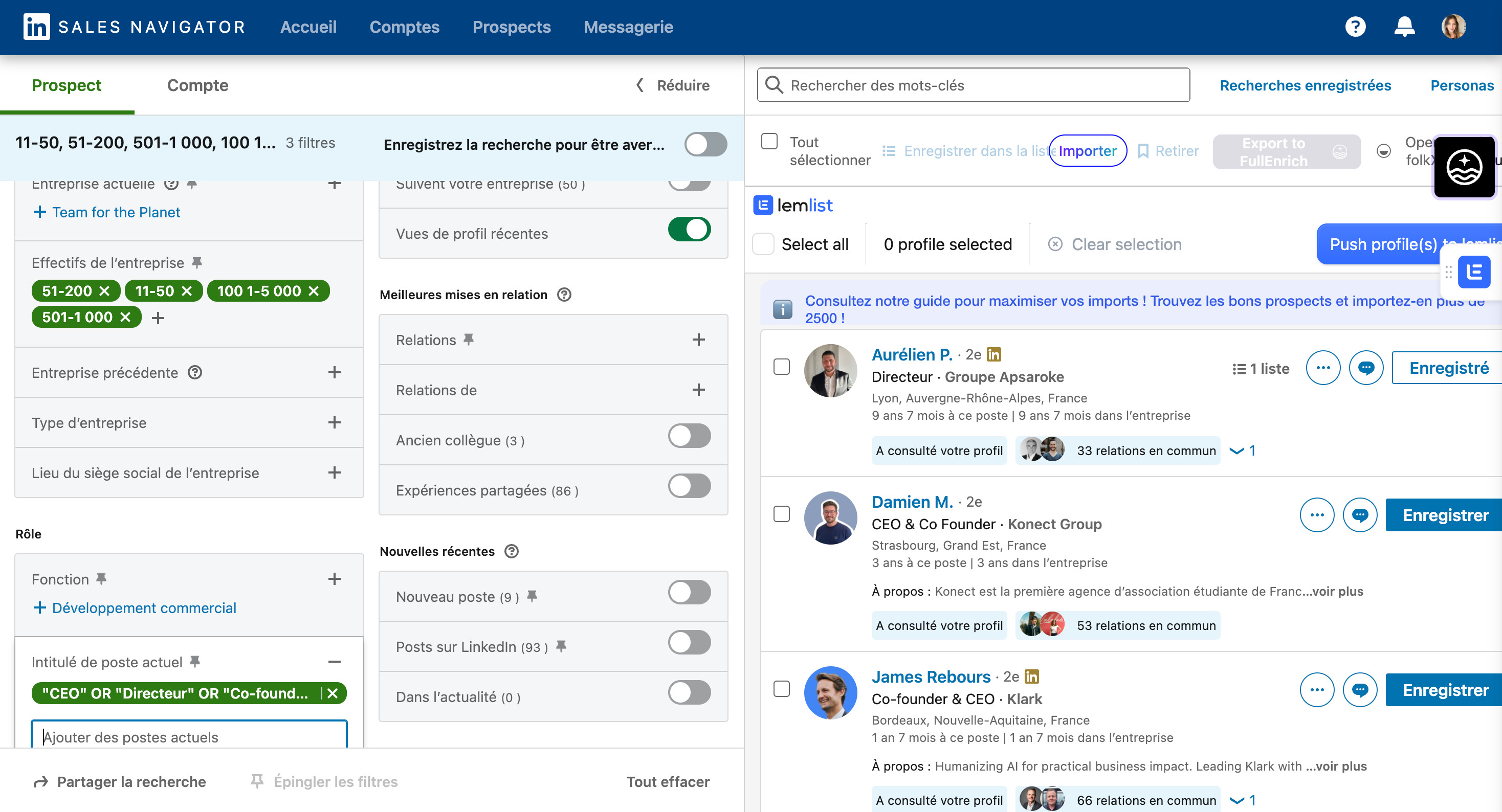The width and height of the screenshot is (1502, 812).
Task: Open Messagerie in top navigation
Action: (629, 27)
